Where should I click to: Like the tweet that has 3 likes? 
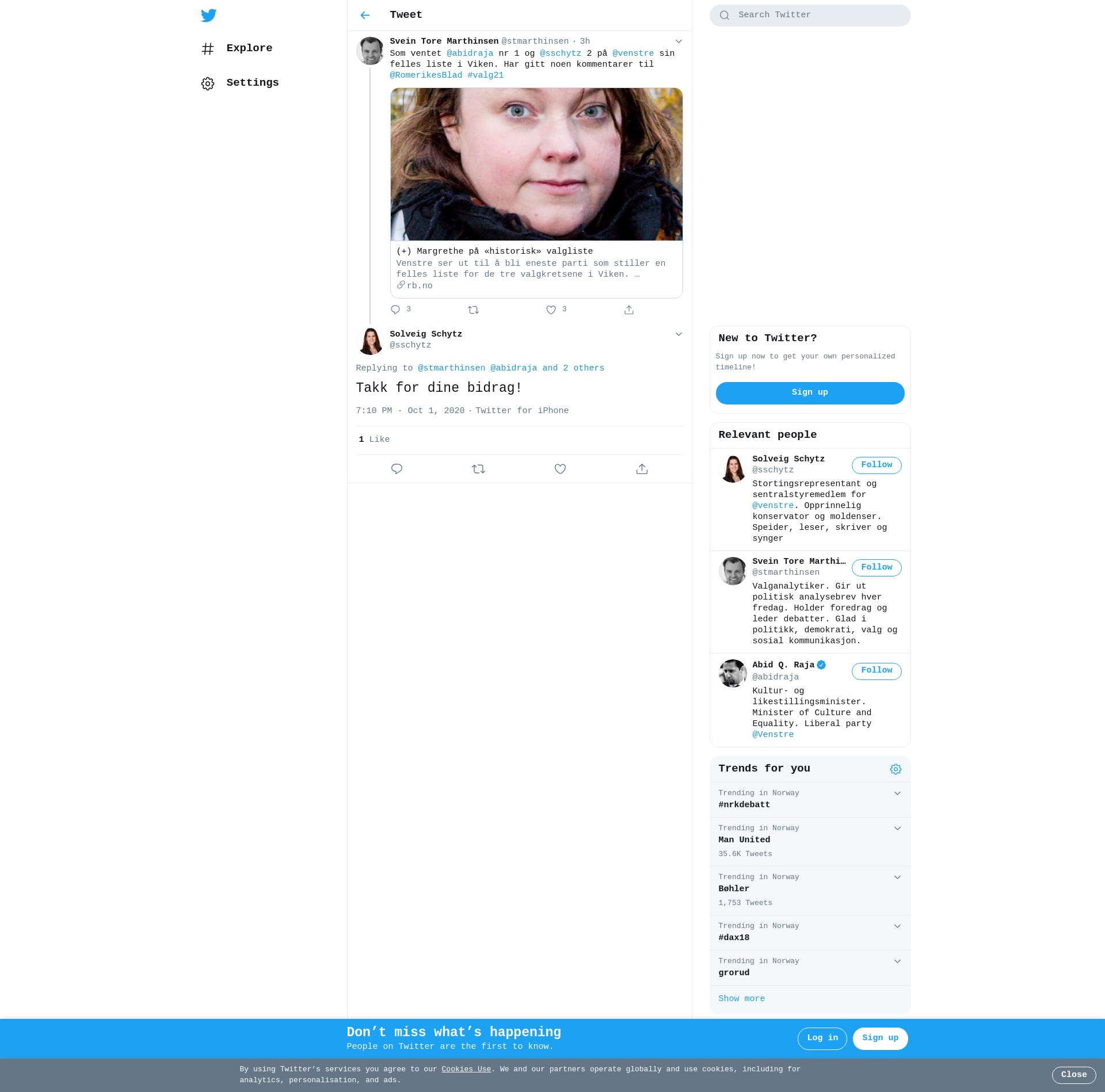click(x=556, y=310)
